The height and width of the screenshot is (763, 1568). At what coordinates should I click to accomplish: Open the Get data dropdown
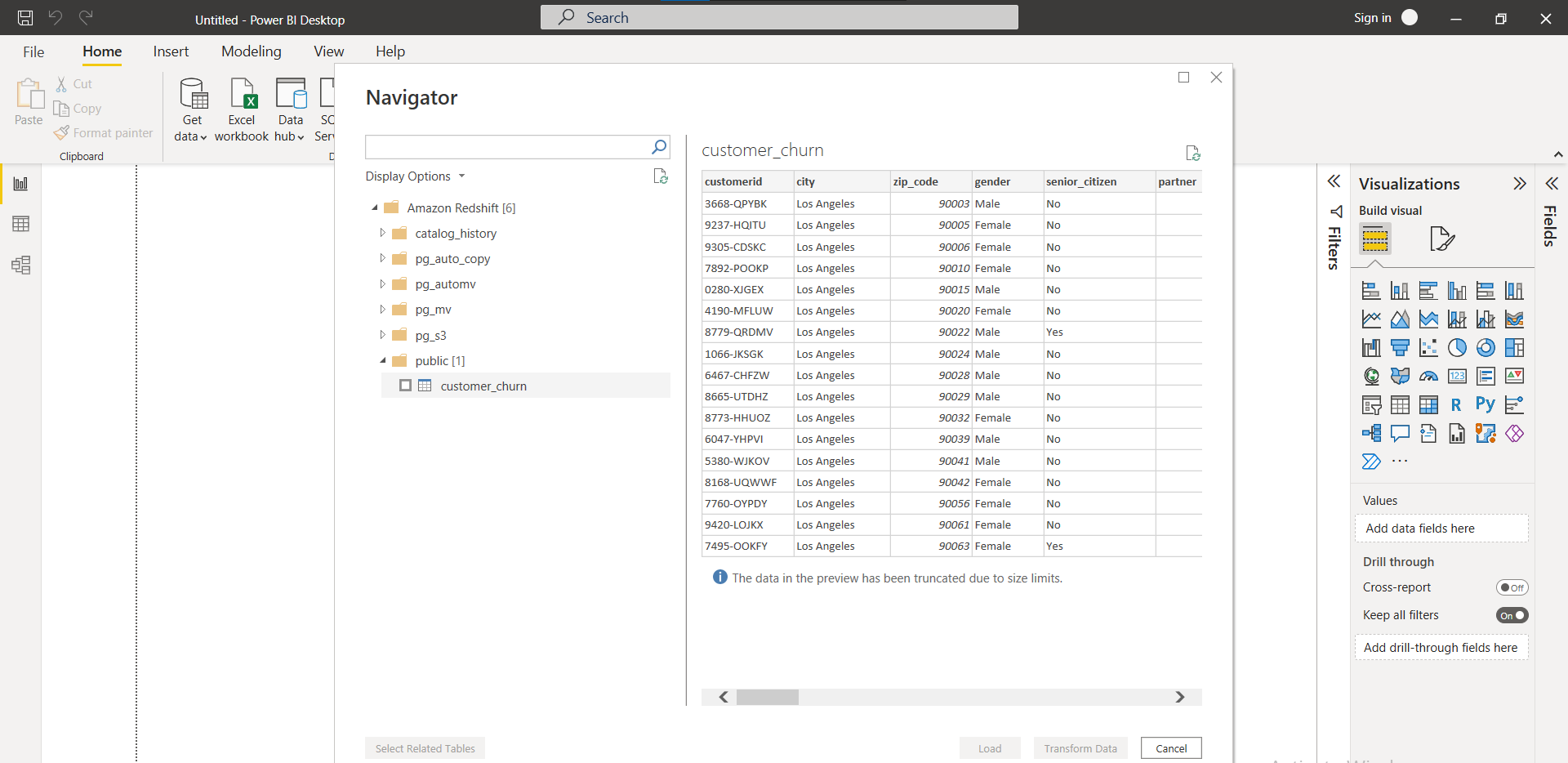(x=191, y=129)
